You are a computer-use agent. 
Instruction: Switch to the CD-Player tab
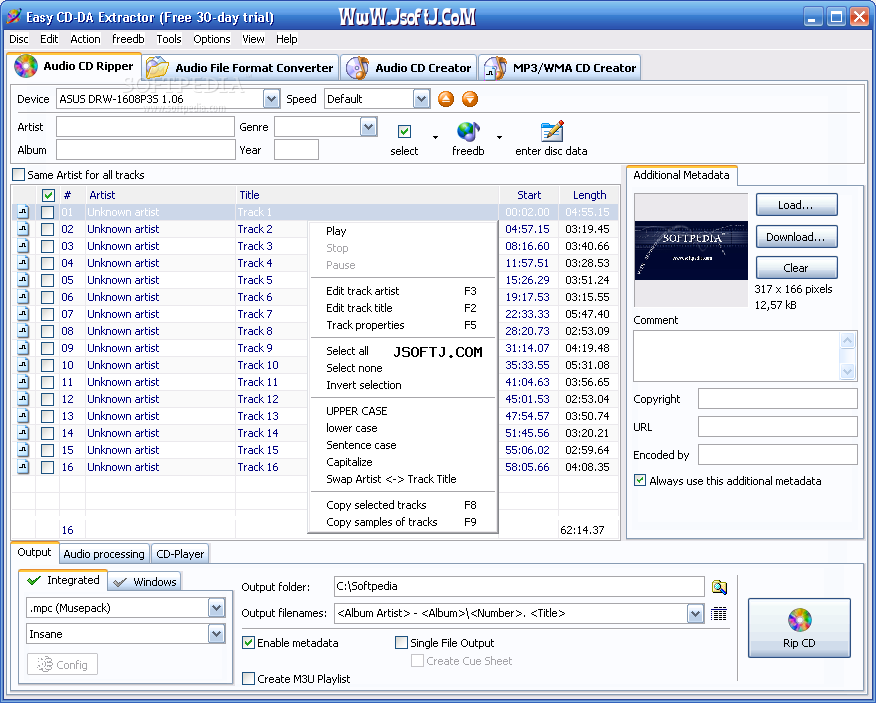180,554
